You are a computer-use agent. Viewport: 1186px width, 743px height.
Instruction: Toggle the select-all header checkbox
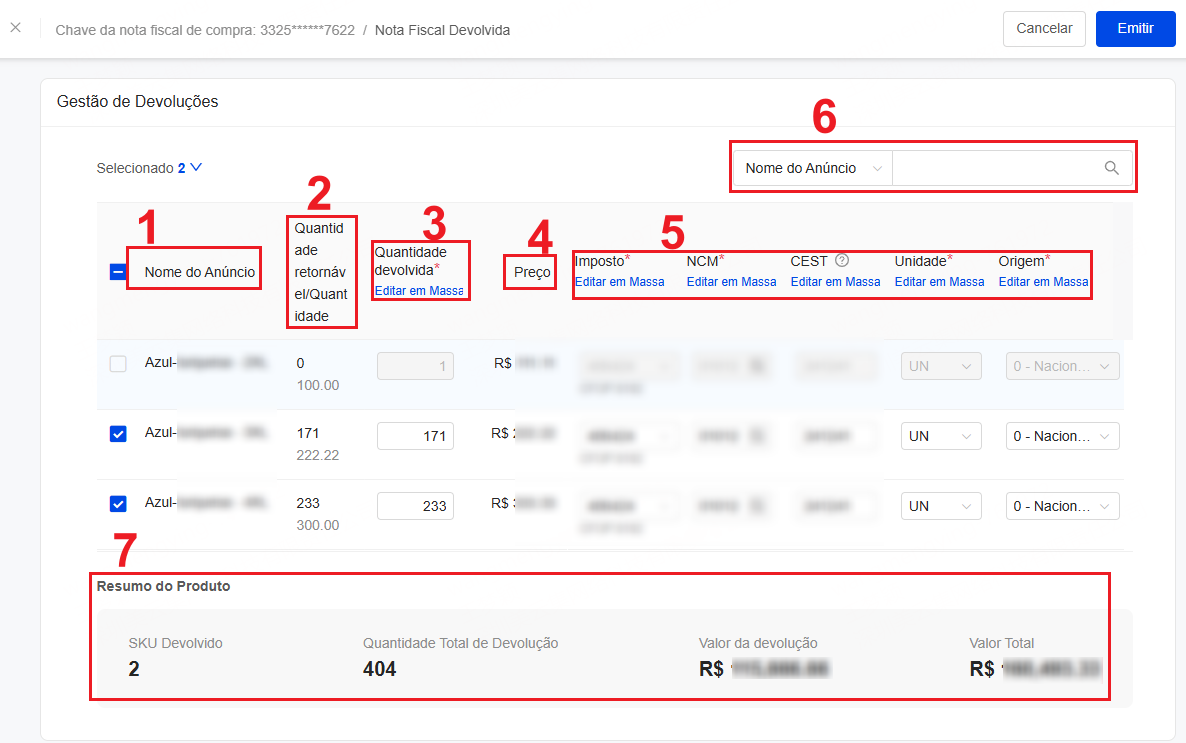pos(118,272)
